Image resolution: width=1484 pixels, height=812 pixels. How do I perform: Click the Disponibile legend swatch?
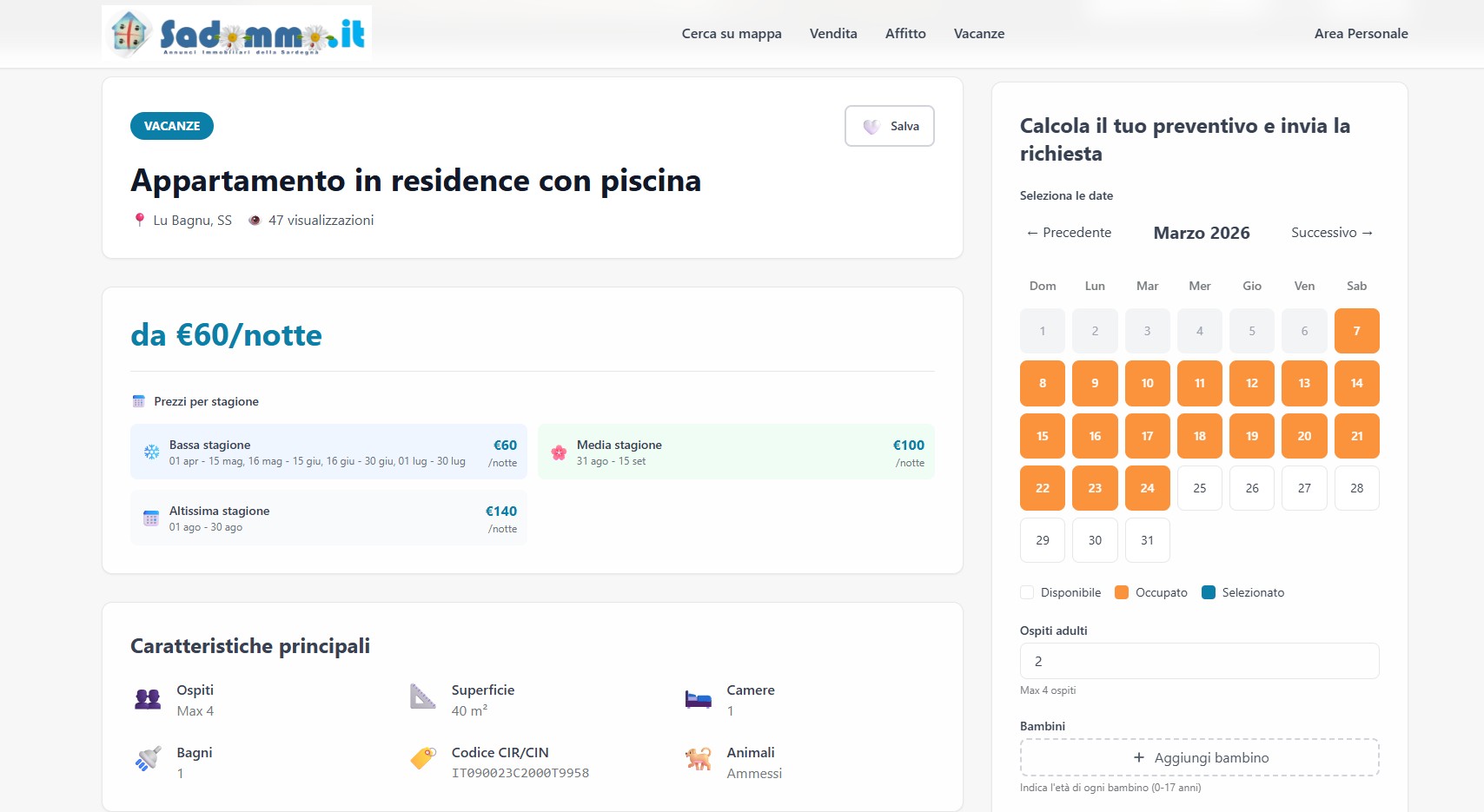1027,592
